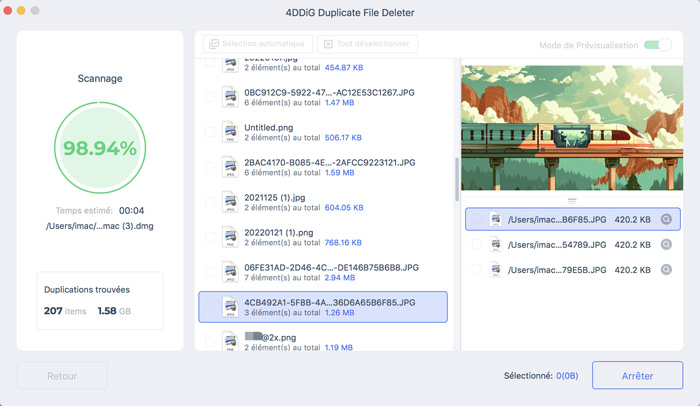Click the Retour button
Screen dimensions: 700x406
coord(62,376)
